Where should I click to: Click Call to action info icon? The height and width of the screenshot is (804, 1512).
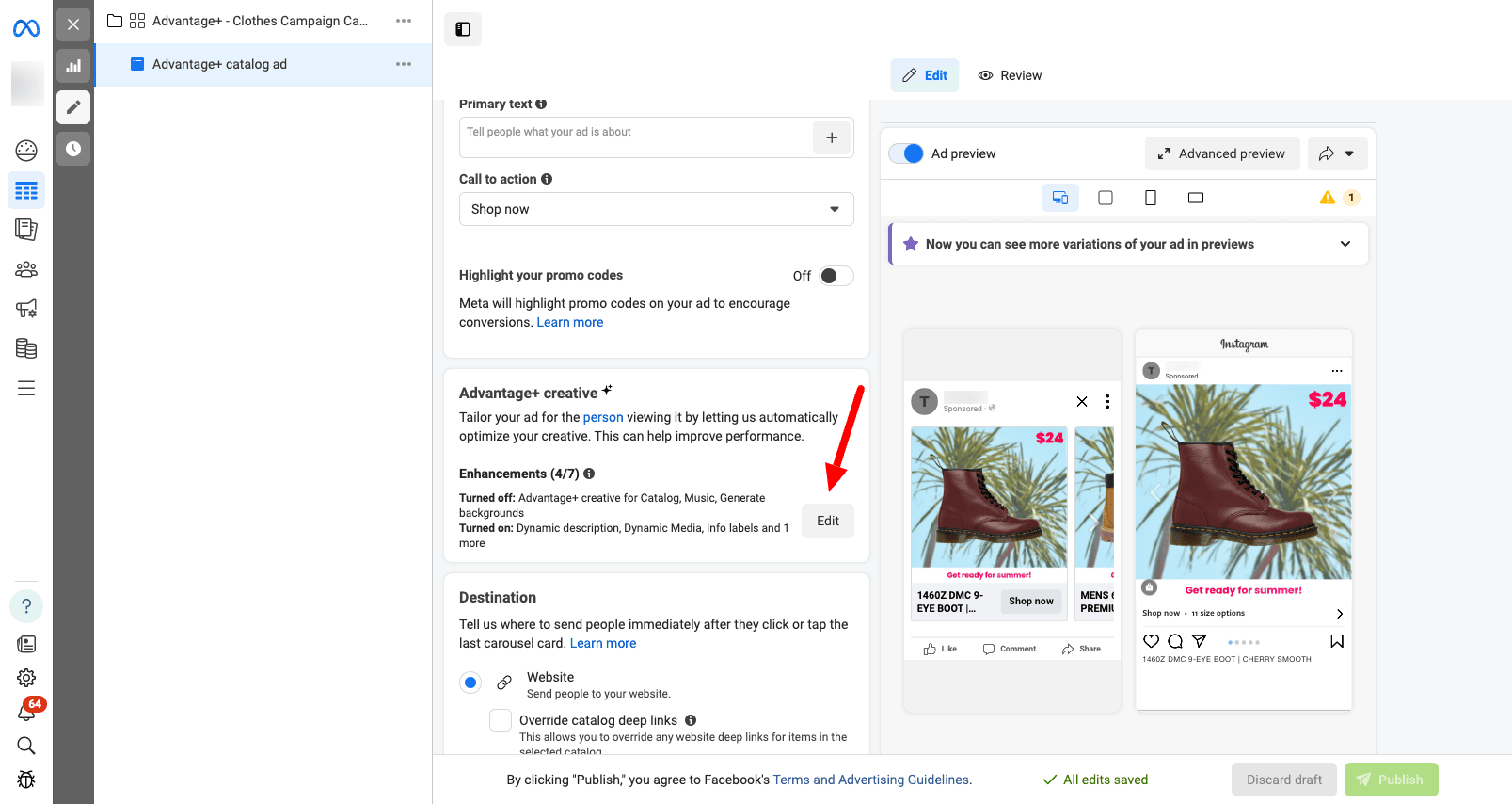[547, 179]
